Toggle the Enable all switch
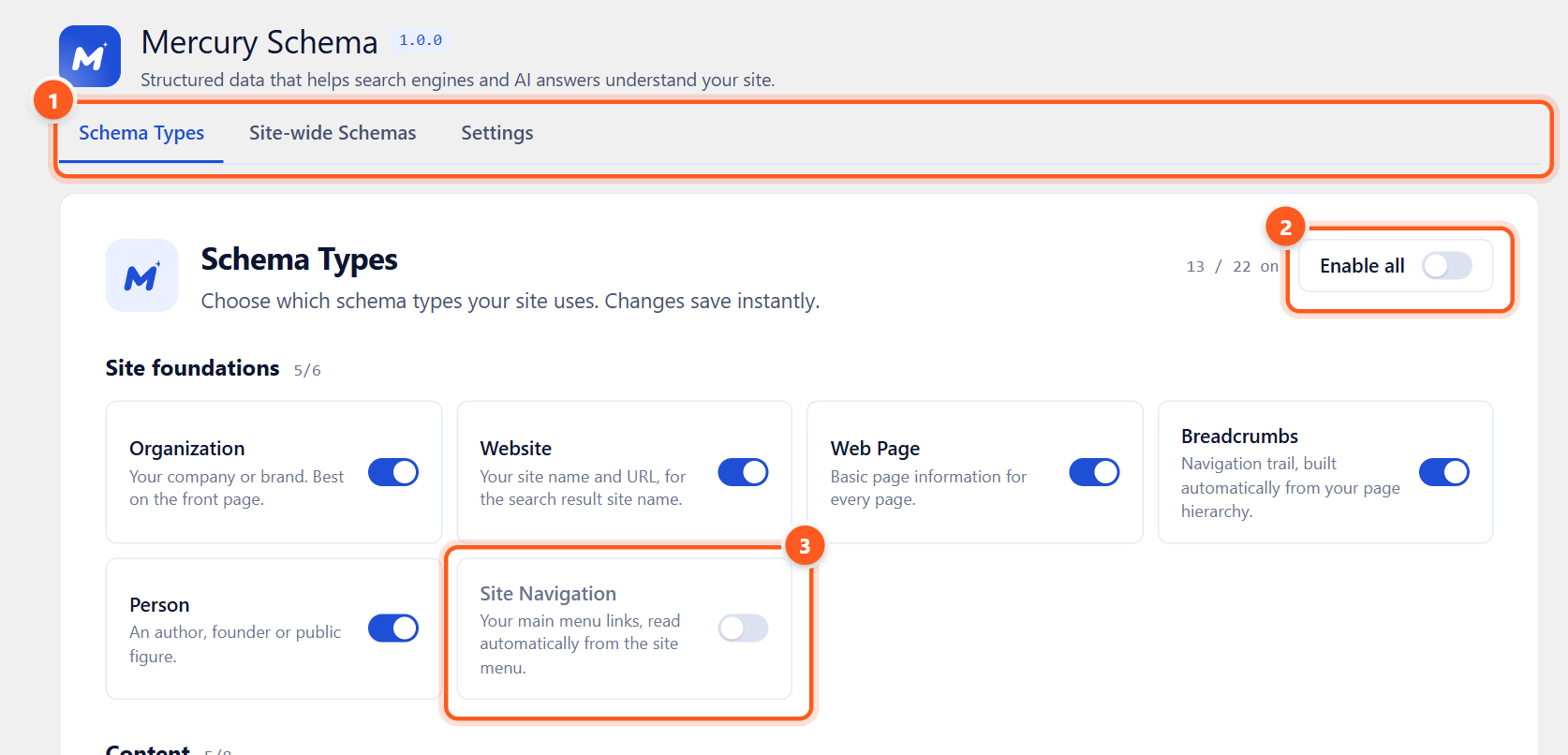The width and height of the screenshot is (1568, 755). coord(1447,266)
